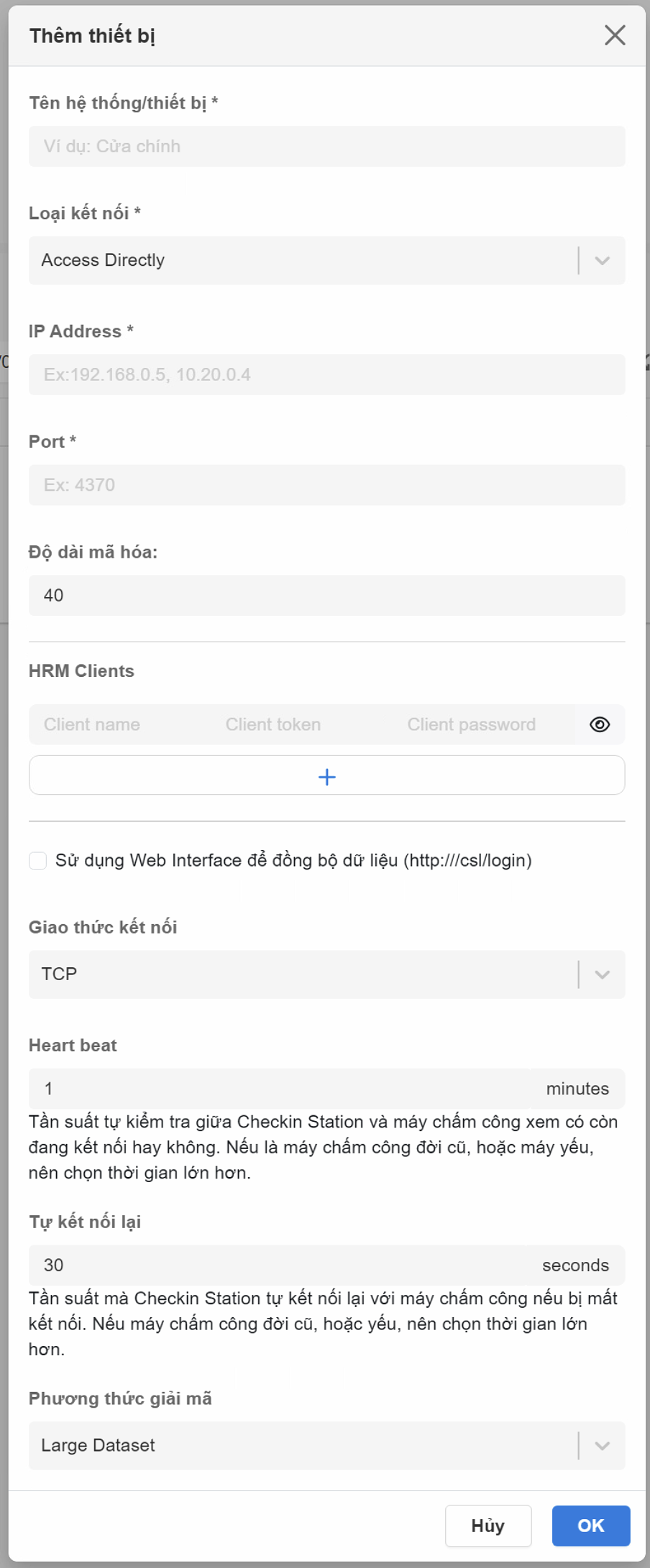Screen dimensions: 650x1568
Task: Click into the IP Address field
Action: point(326,374)
